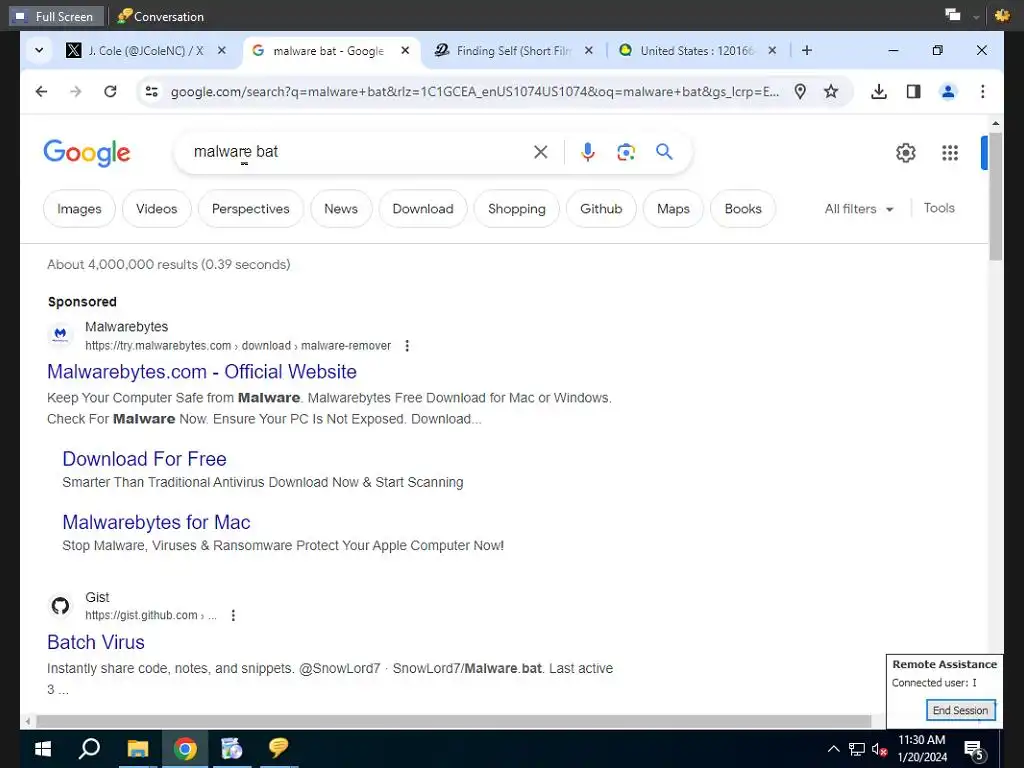Close the United States tab
Image resolution: width=1024 pixels, height=768 pixels.
[772, 50]
